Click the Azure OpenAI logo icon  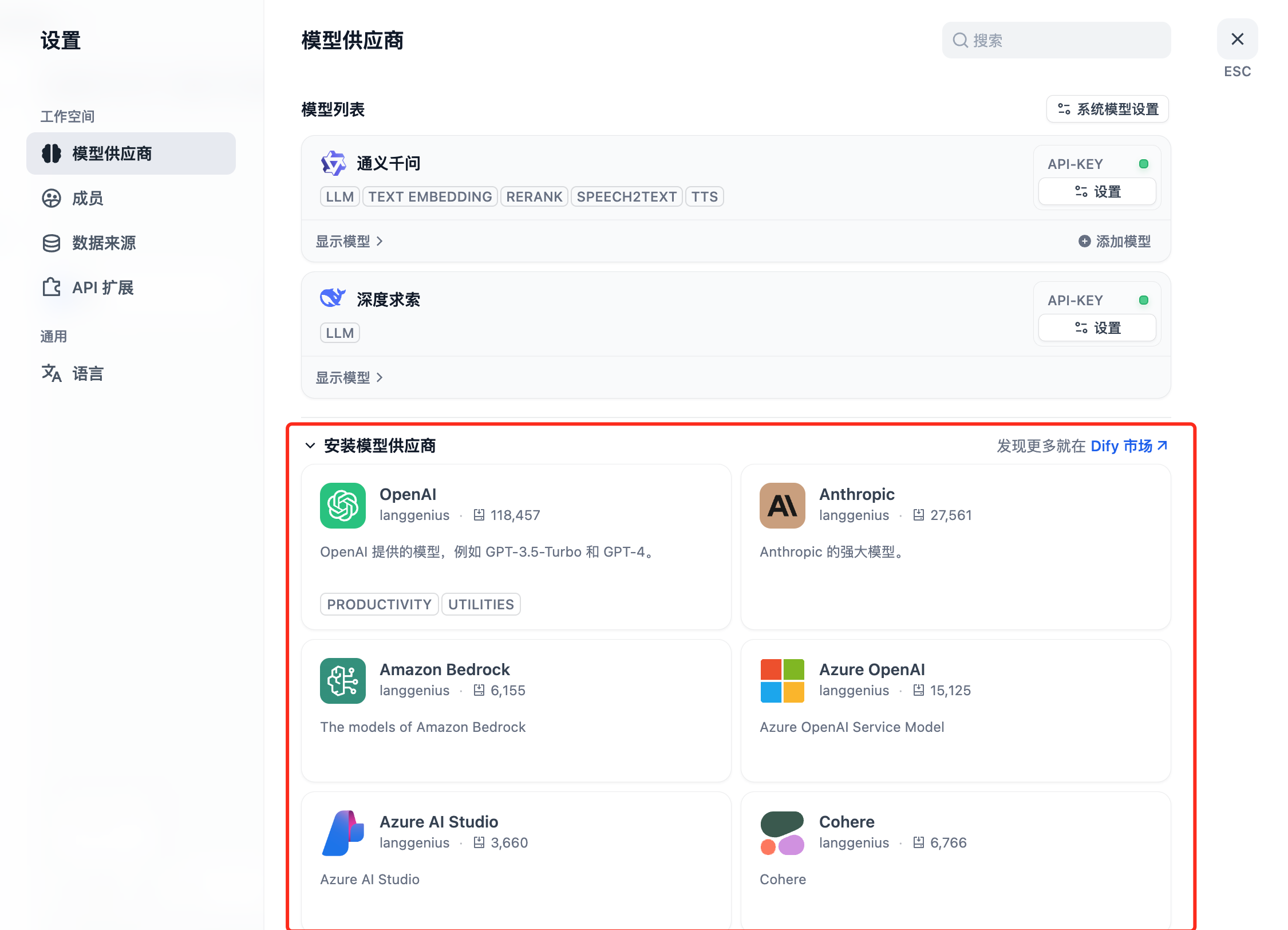coord(782,680)
